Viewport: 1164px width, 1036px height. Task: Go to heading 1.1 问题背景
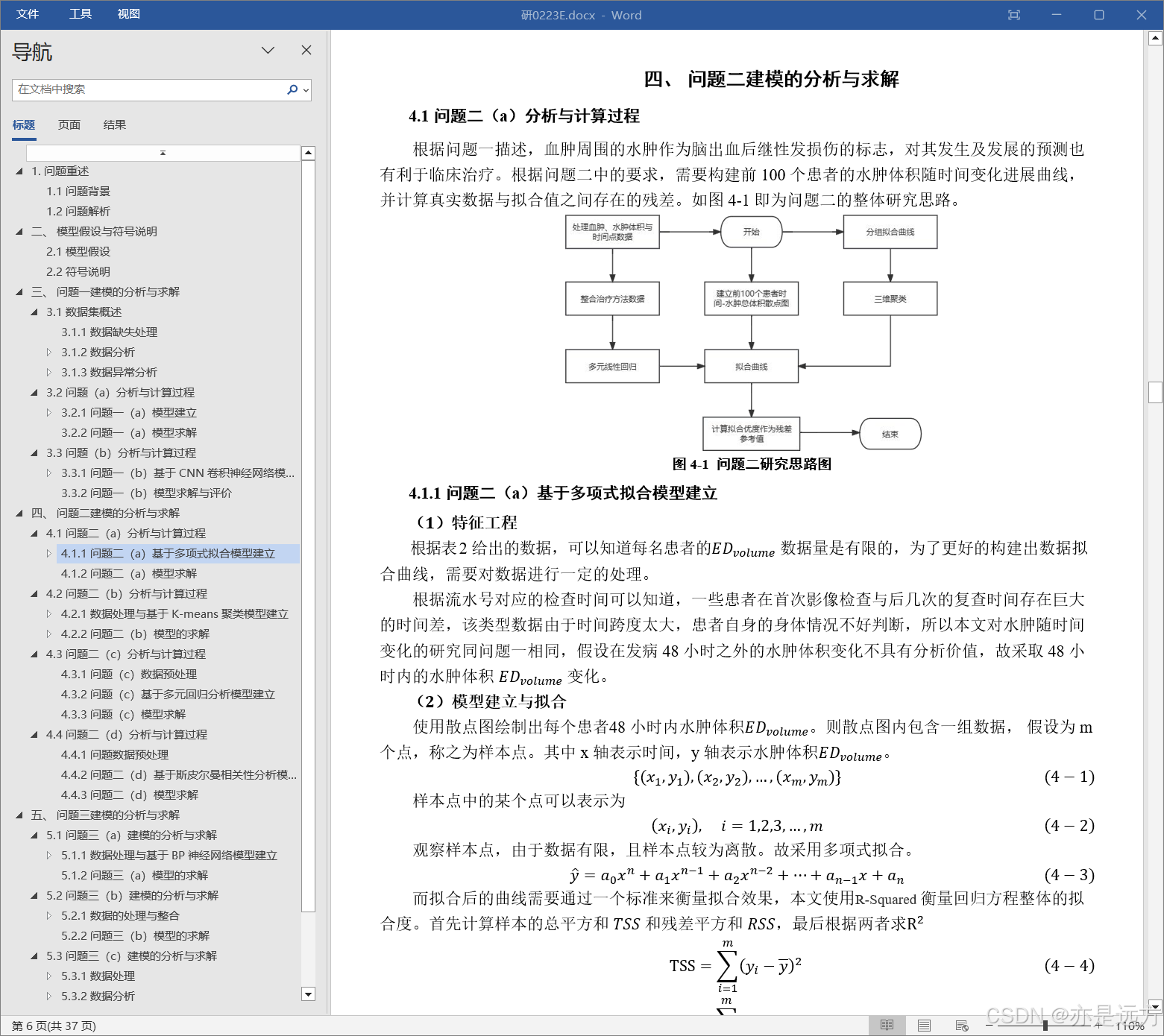(78, 192)
